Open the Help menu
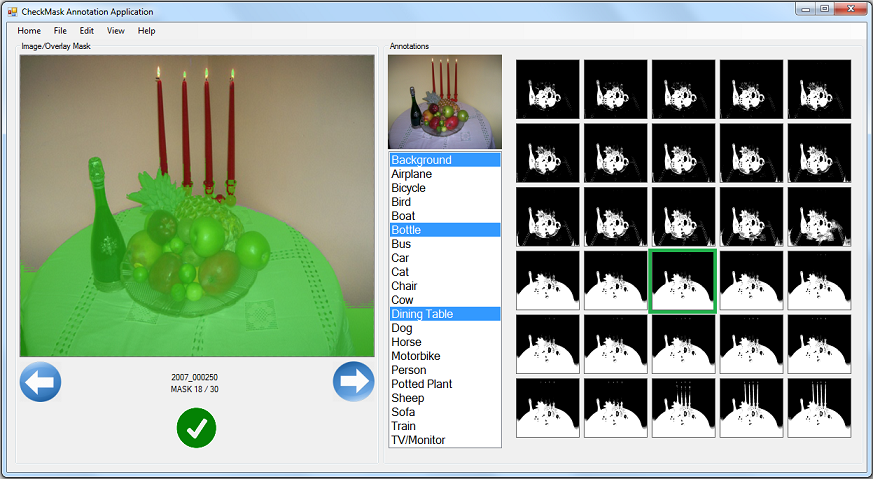 [x=147, y=31]
